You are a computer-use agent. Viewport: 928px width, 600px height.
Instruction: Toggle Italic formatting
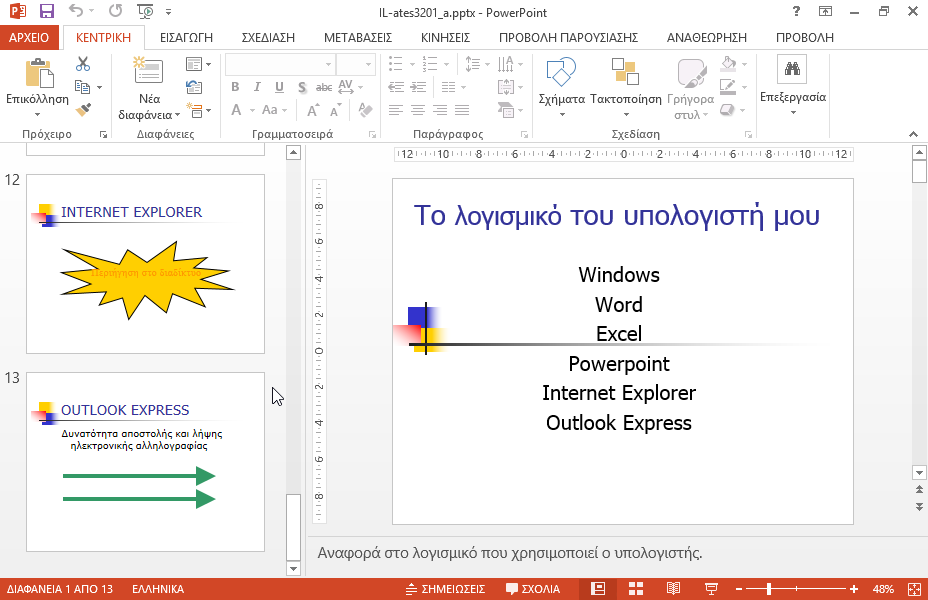coord(257,87)
